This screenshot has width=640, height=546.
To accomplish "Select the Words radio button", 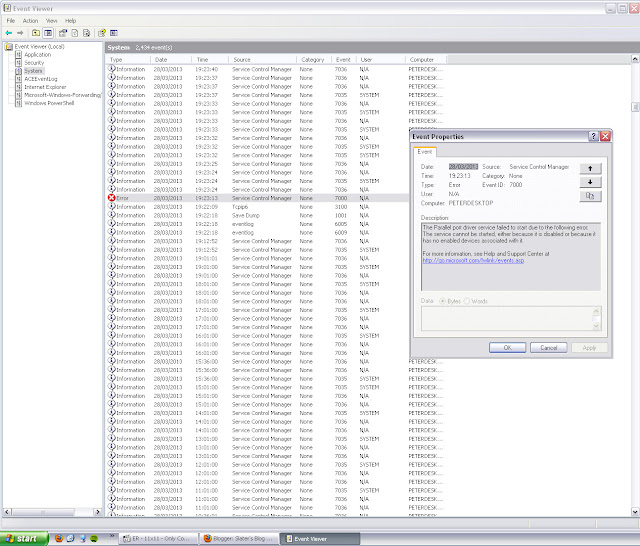I will point(467,301).
